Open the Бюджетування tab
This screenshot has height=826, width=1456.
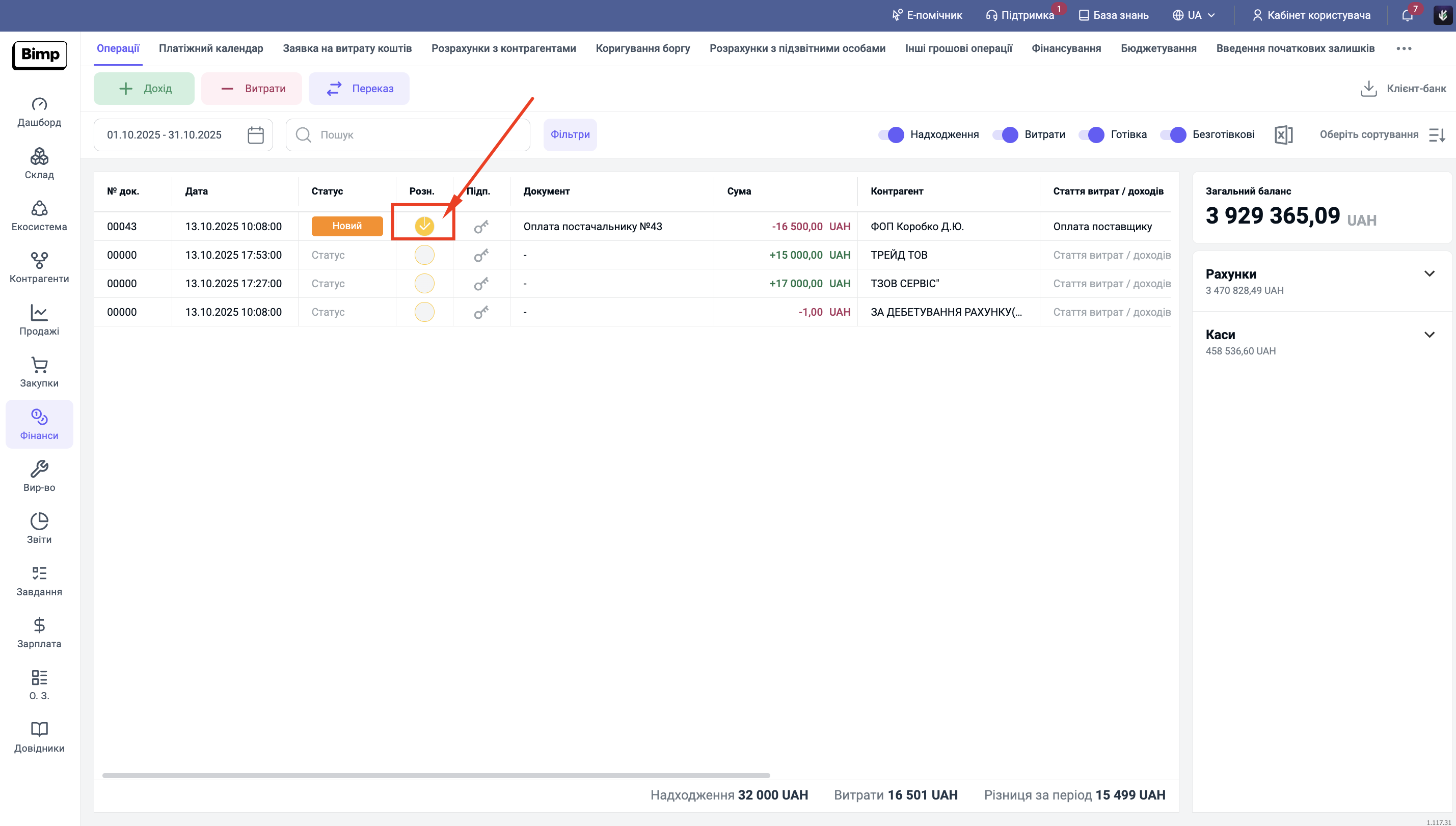point(1158,48)
